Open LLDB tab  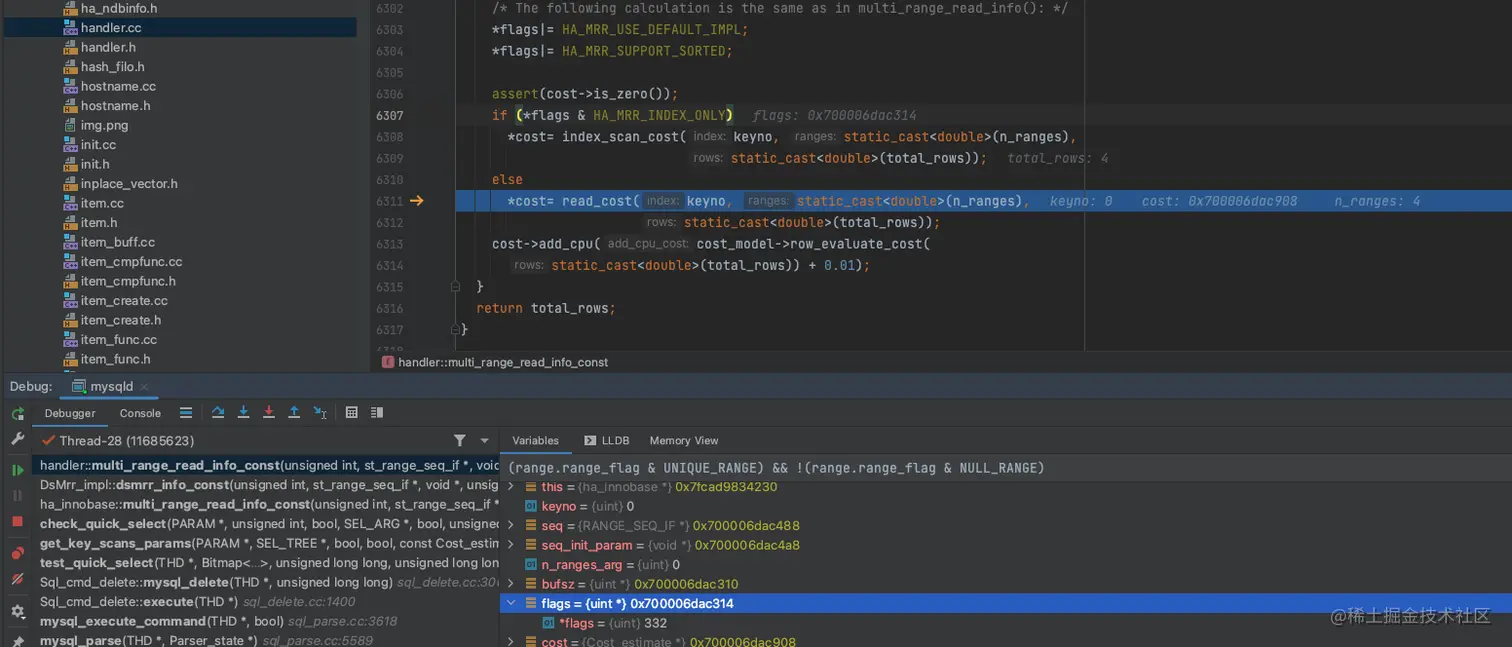click(607, 440)
